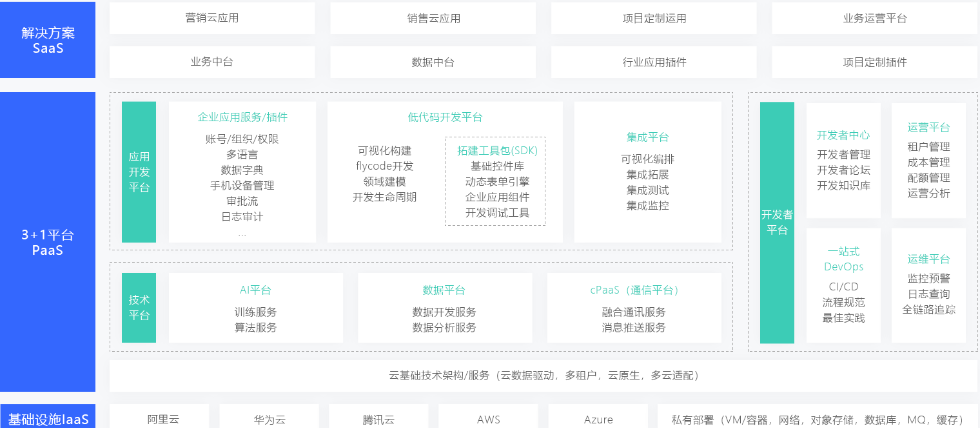Click the AI平台 heading
Viewport: 980px width, 428px height.
[x=255, y=290]
